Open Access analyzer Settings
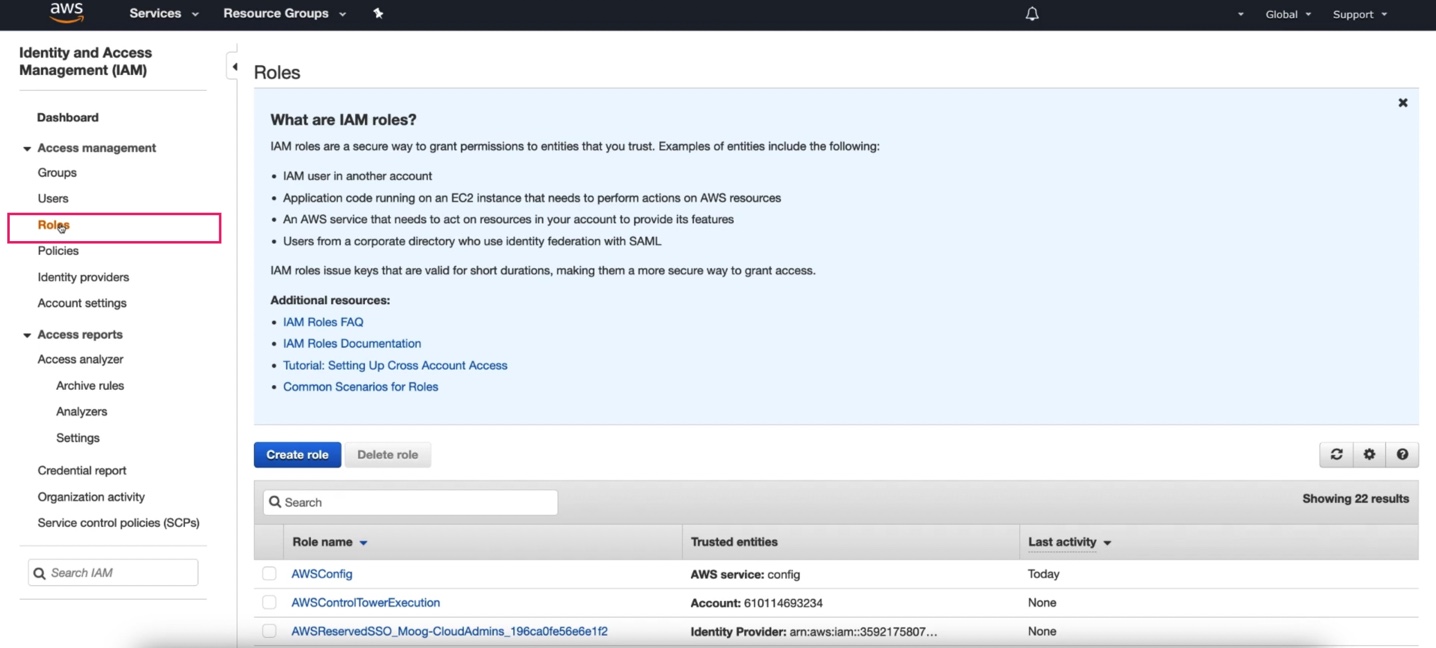Image resolution: width=1436 pixels, height=648 pixels. (78, 438)
